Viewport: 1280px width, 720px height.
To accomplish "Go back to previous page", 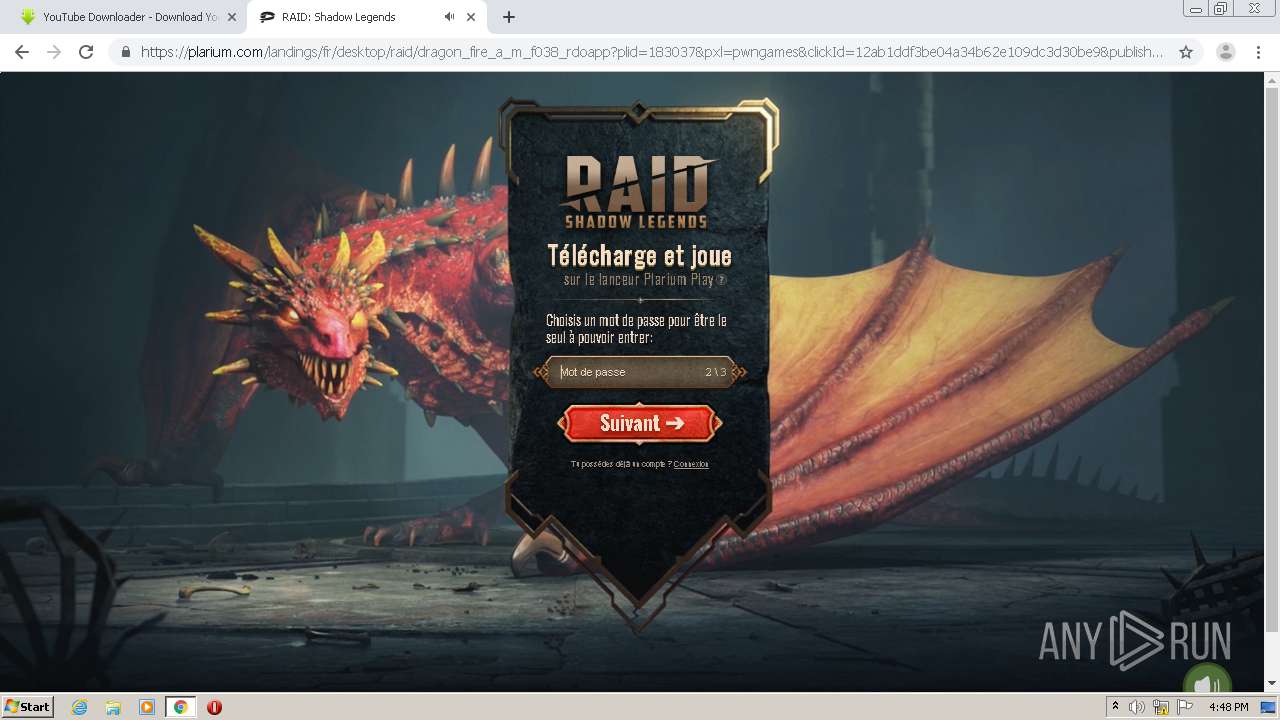I will (22, 52).
